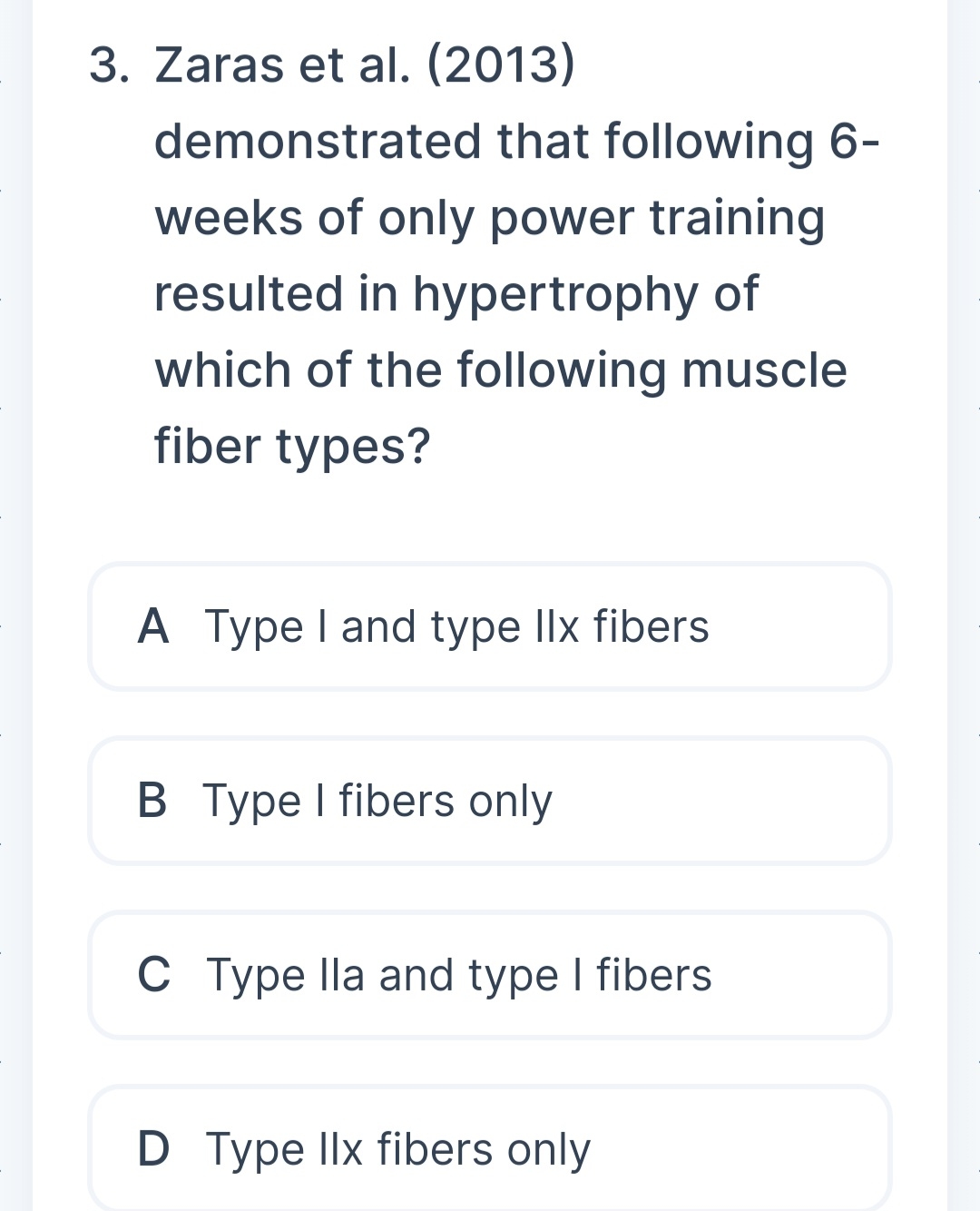Screen dimensions: 980x1211
Task: Select answer D 'Type IIx fibers only'
Action: point(490,1148)
